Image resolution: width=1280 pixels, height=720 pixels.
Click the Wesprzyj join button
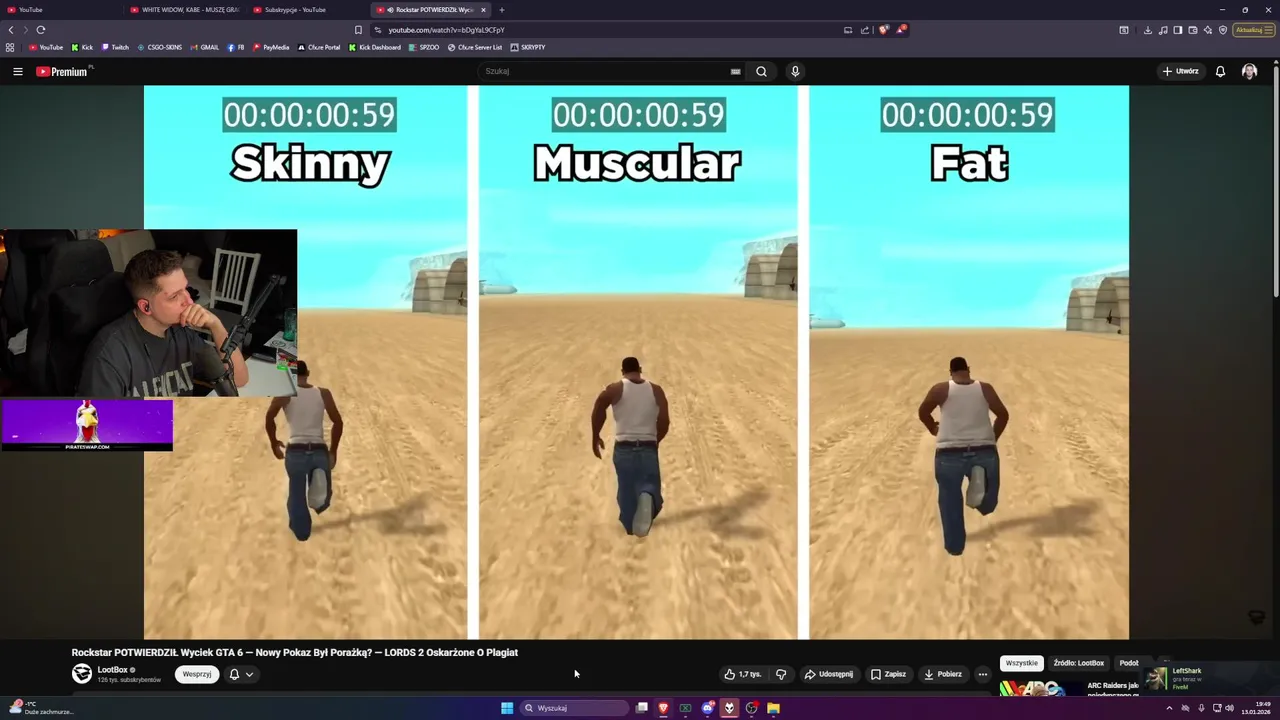click(197, 674)
